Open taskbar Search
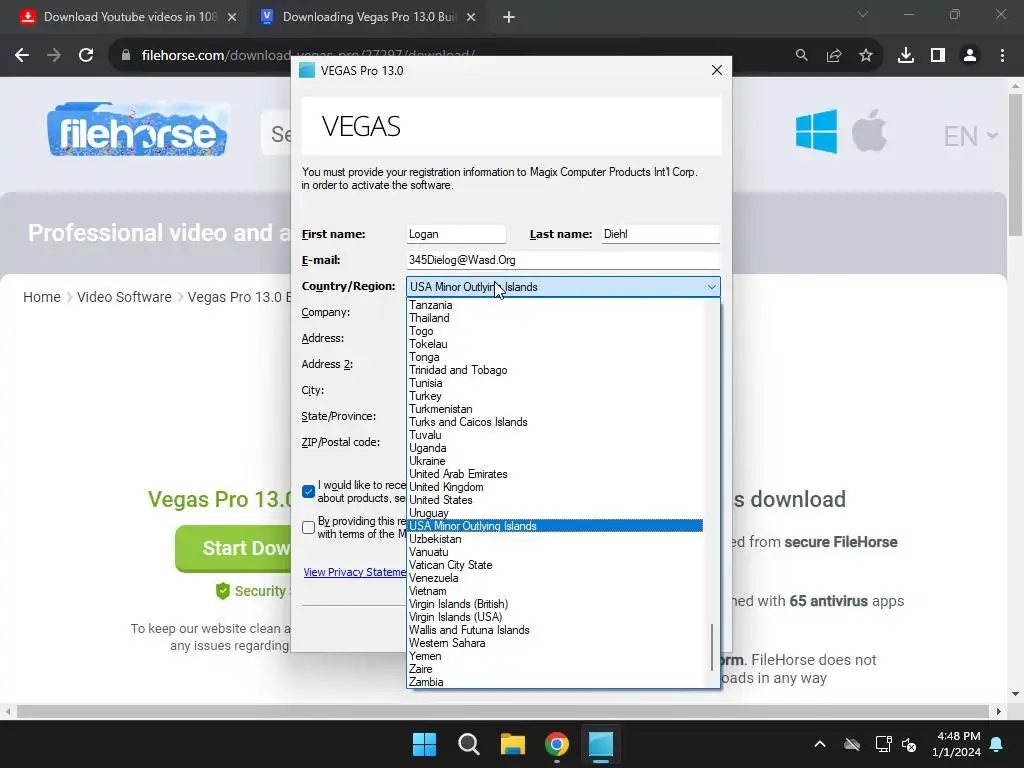 (x=468, y=744)
